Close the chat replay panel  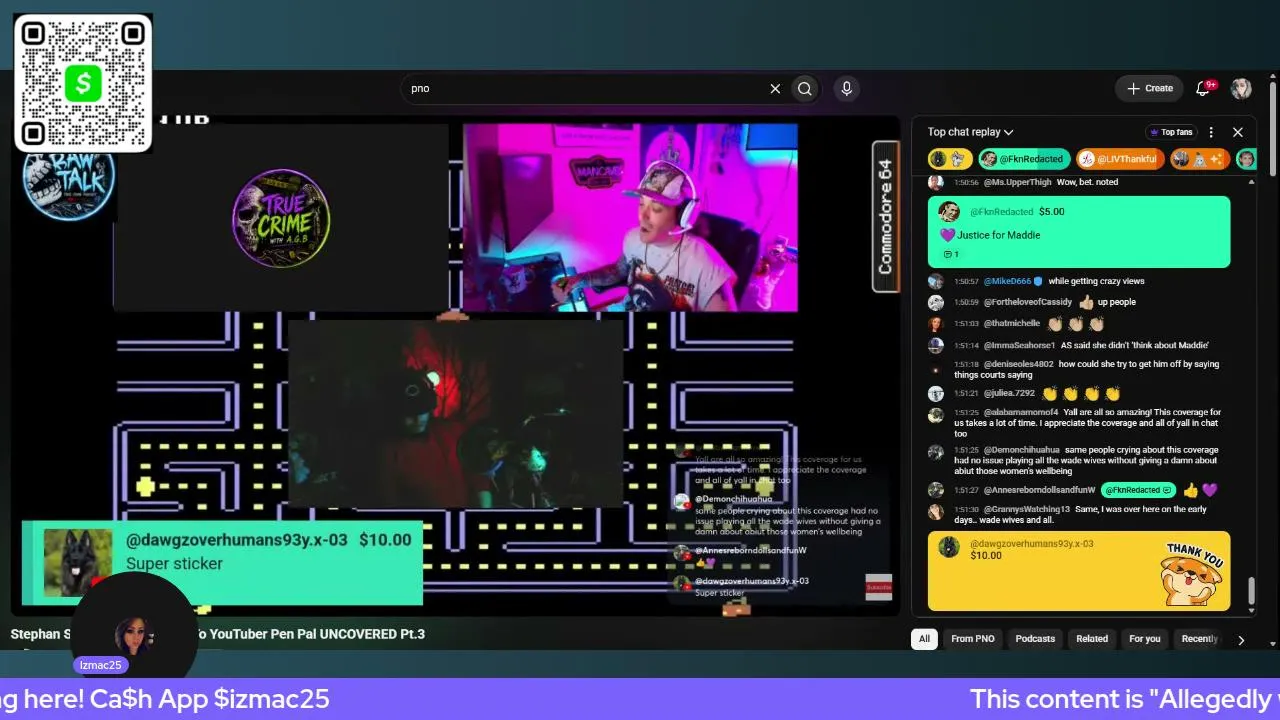pyautogui.click(x=1238, y=132)
